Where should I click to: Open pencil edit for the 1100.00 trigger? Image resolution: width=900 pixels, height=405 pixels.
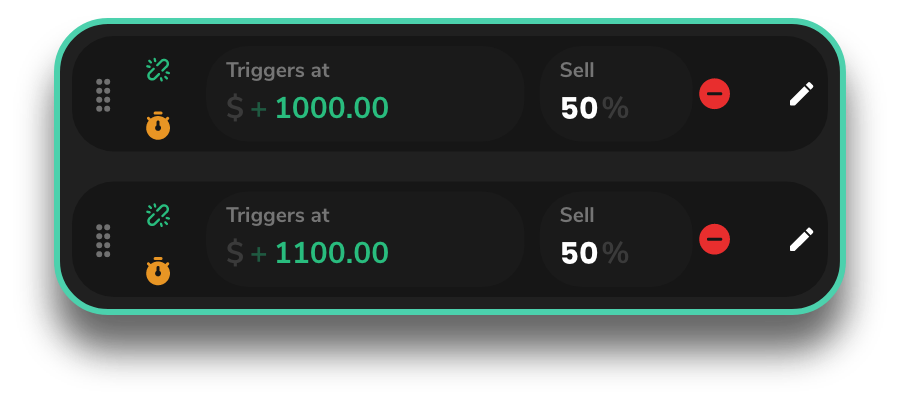click(801, 239)
